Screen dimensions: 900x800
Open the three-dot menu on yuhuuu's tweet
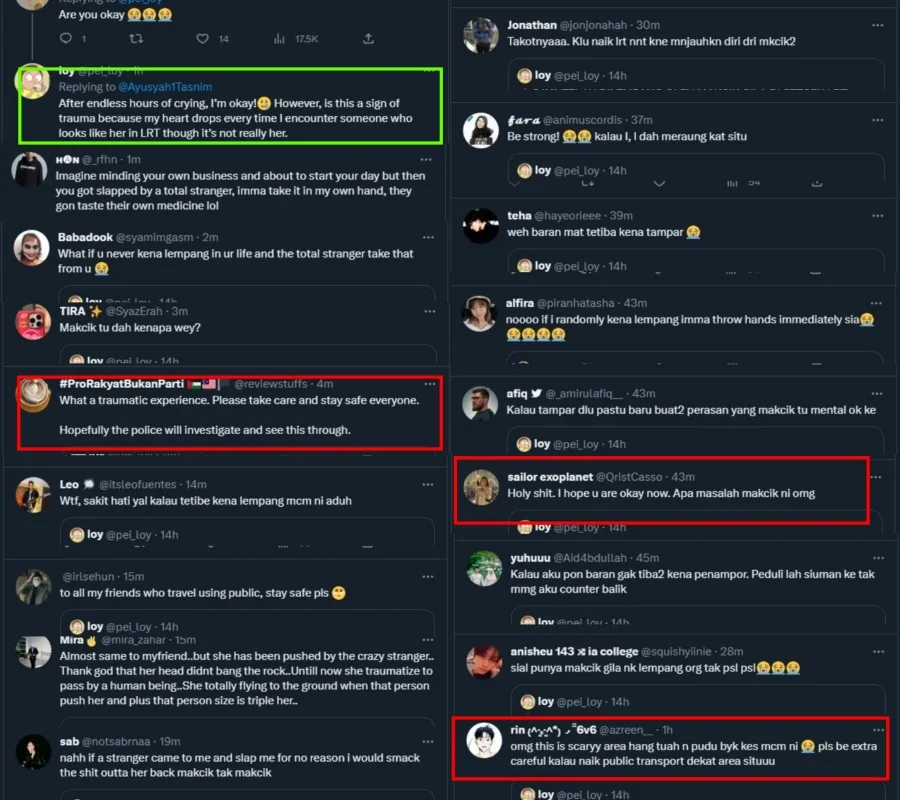coord(878,558)
